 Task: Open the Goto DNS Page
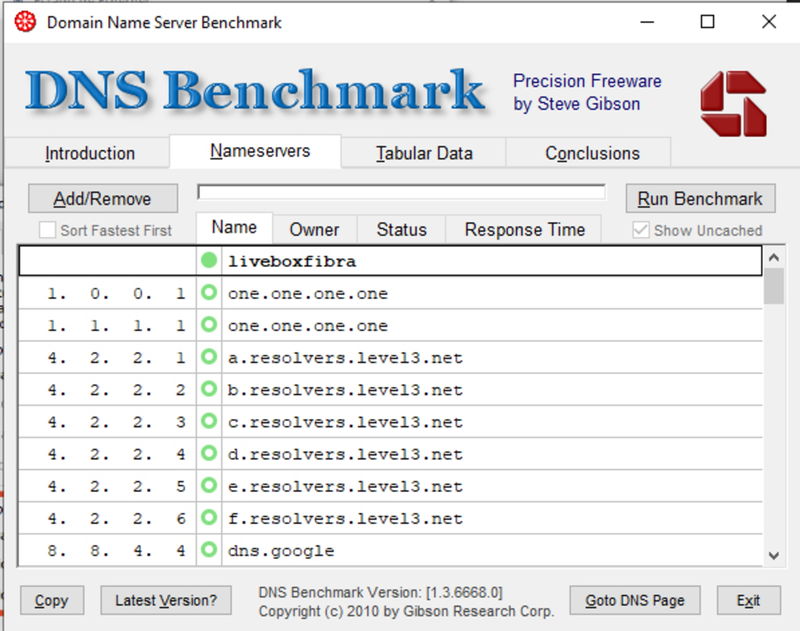click(634, 601)
